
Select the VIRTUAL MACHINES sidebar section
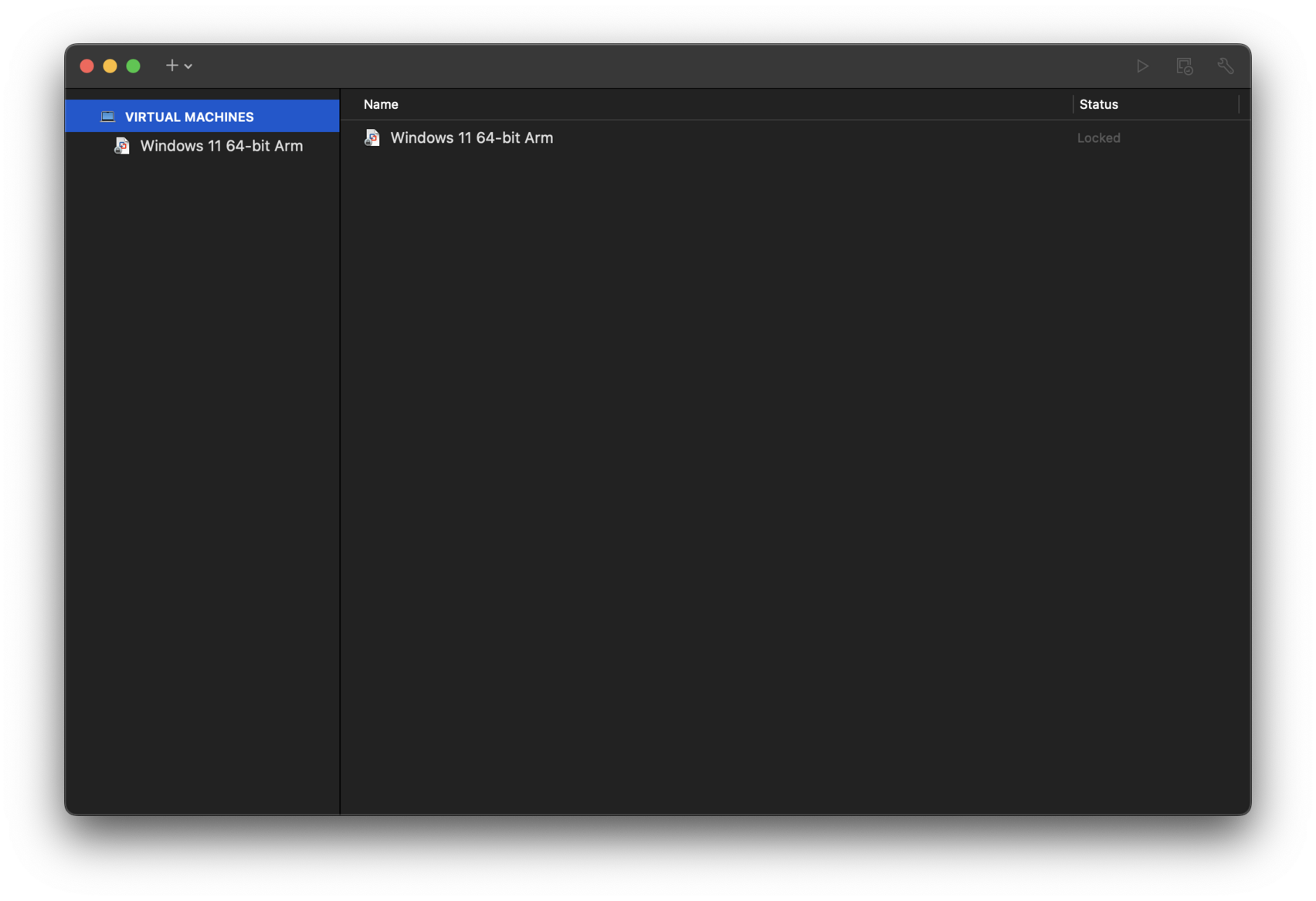coord(188,116)
